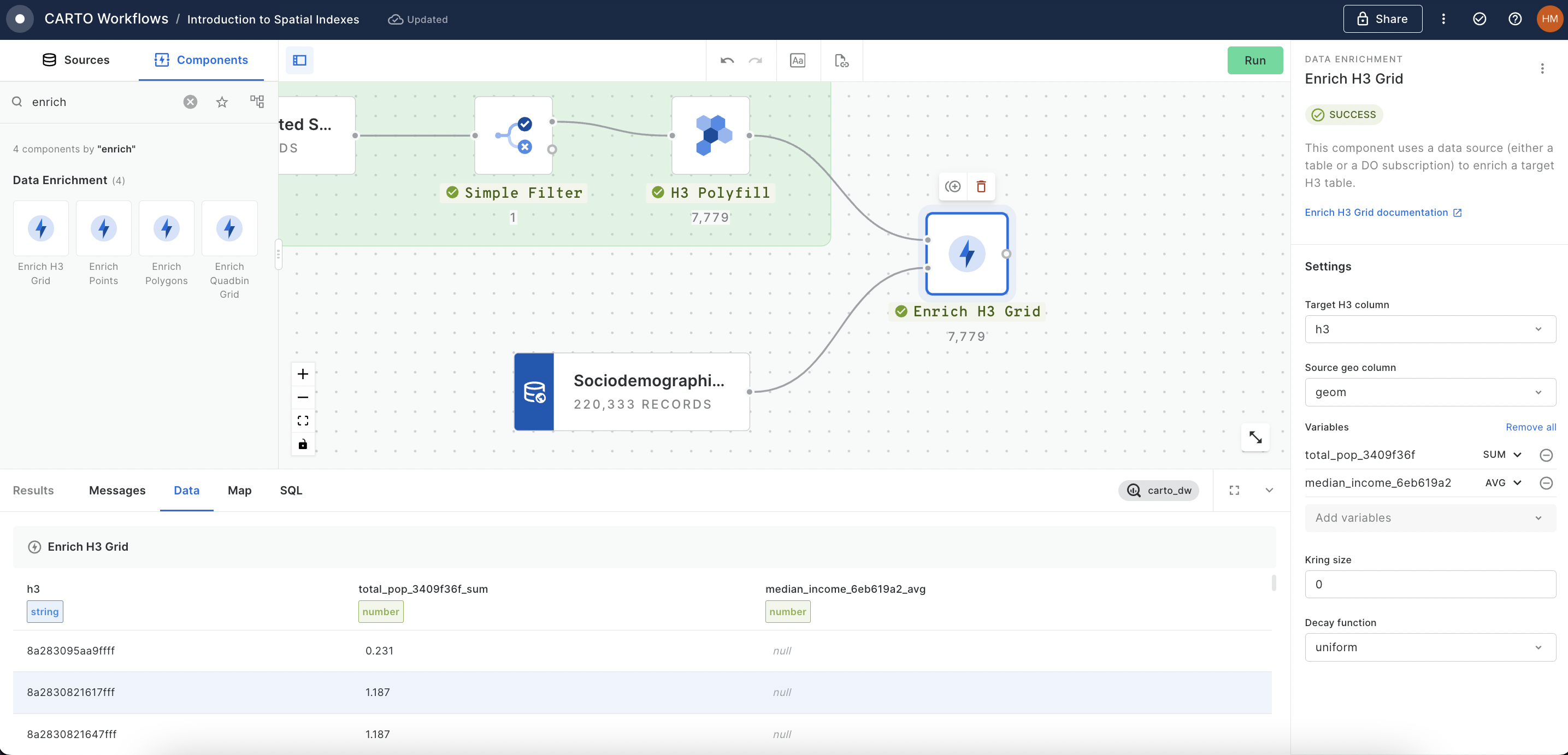Click the workflow title Introduction to Spatial Indexes

coord(273,19)
